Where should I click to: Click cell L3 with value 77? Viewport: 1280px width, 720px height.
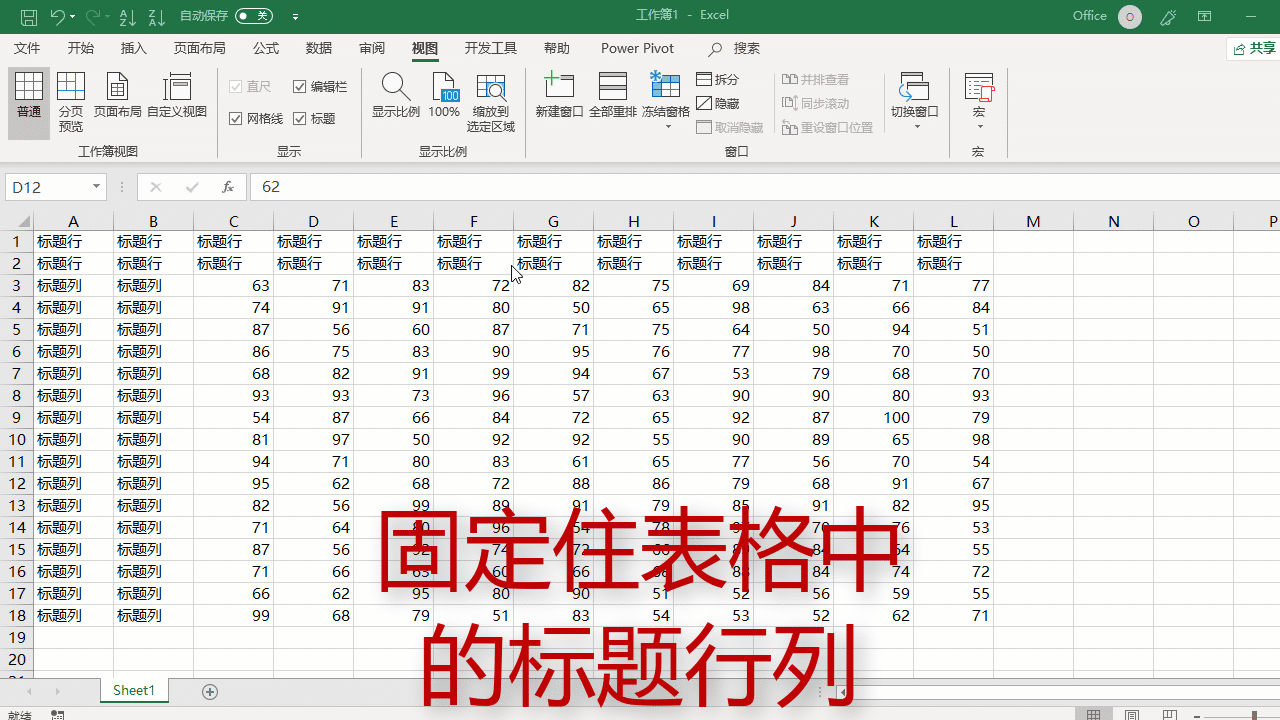point(953,285)
